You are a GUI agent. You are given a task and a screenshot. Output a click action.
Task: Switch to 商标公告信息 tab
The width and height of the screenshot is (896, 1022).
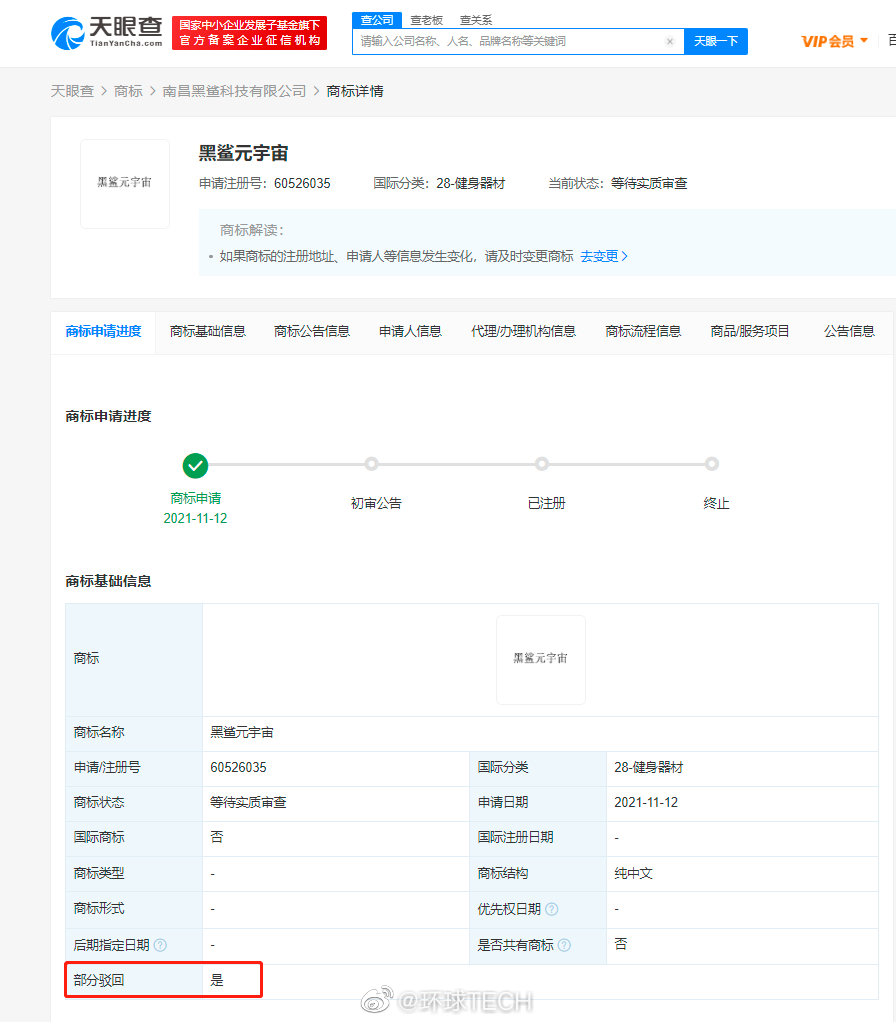312,332
